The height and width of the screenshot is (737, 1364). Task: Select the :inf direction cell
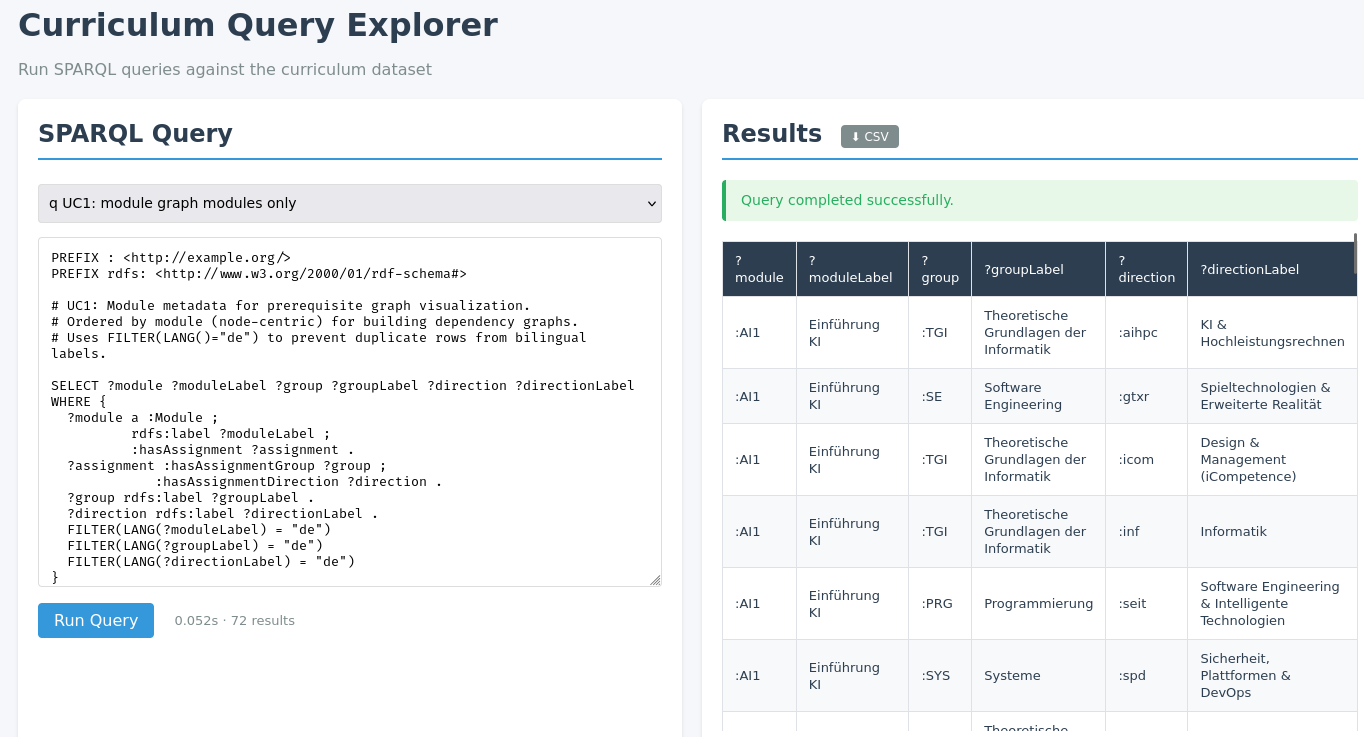(x=1147, y=532)
